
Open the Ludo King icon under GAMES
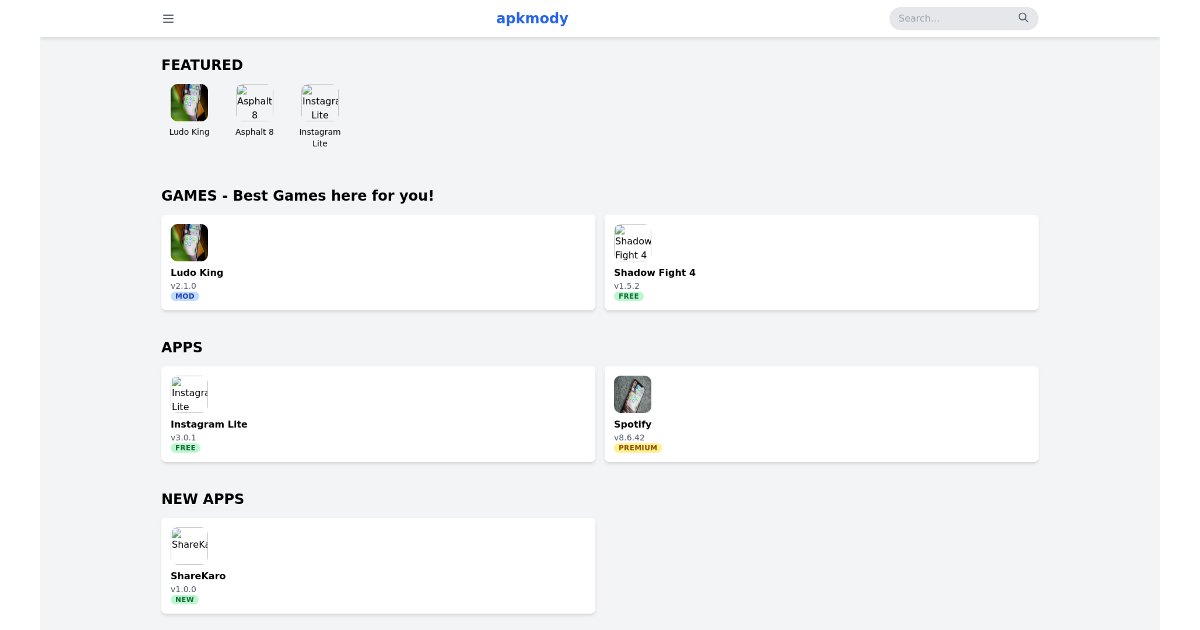[189, 242]
